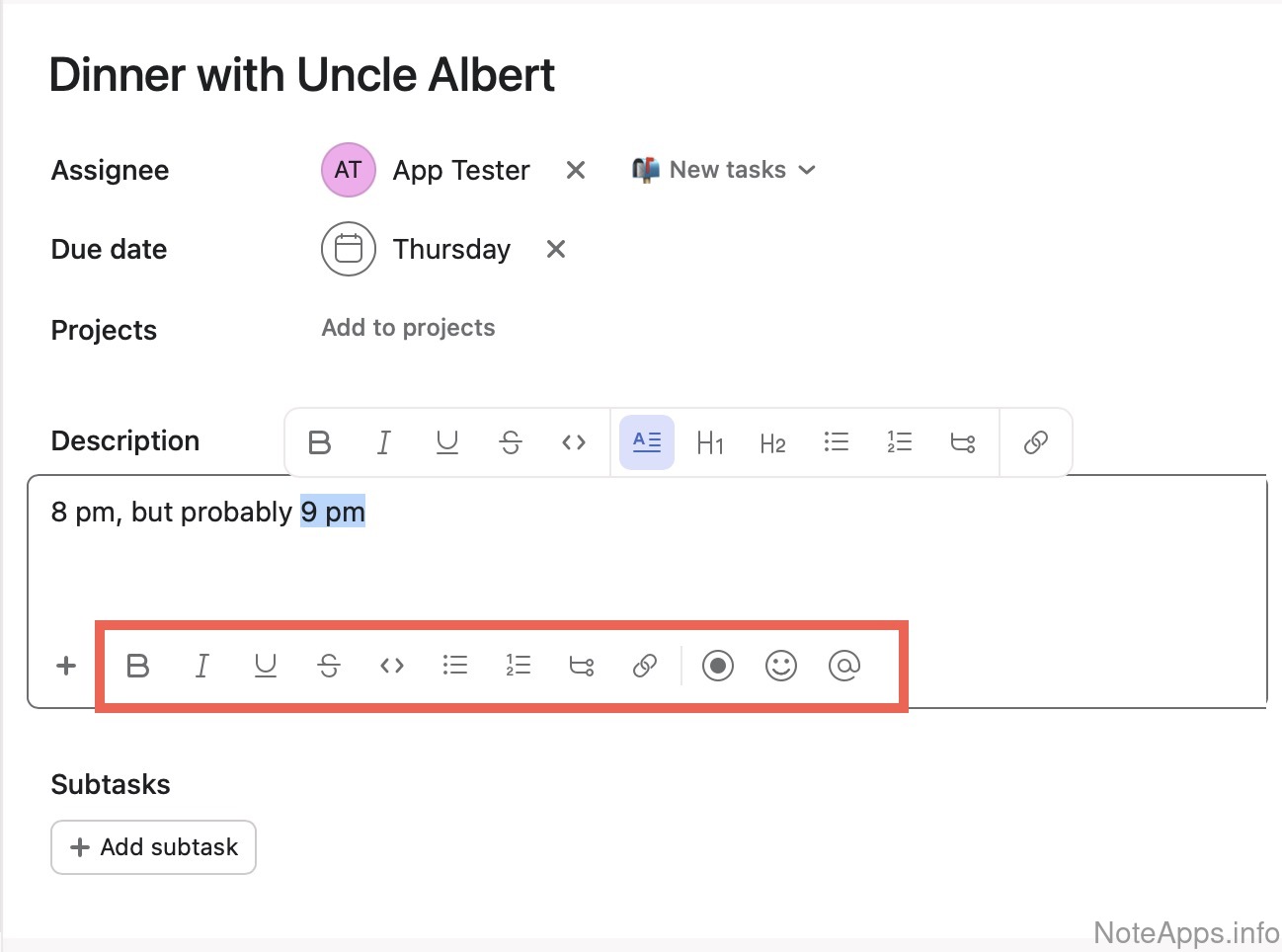Click Add to projects
1282x952 pixels.
coord(408,328)
